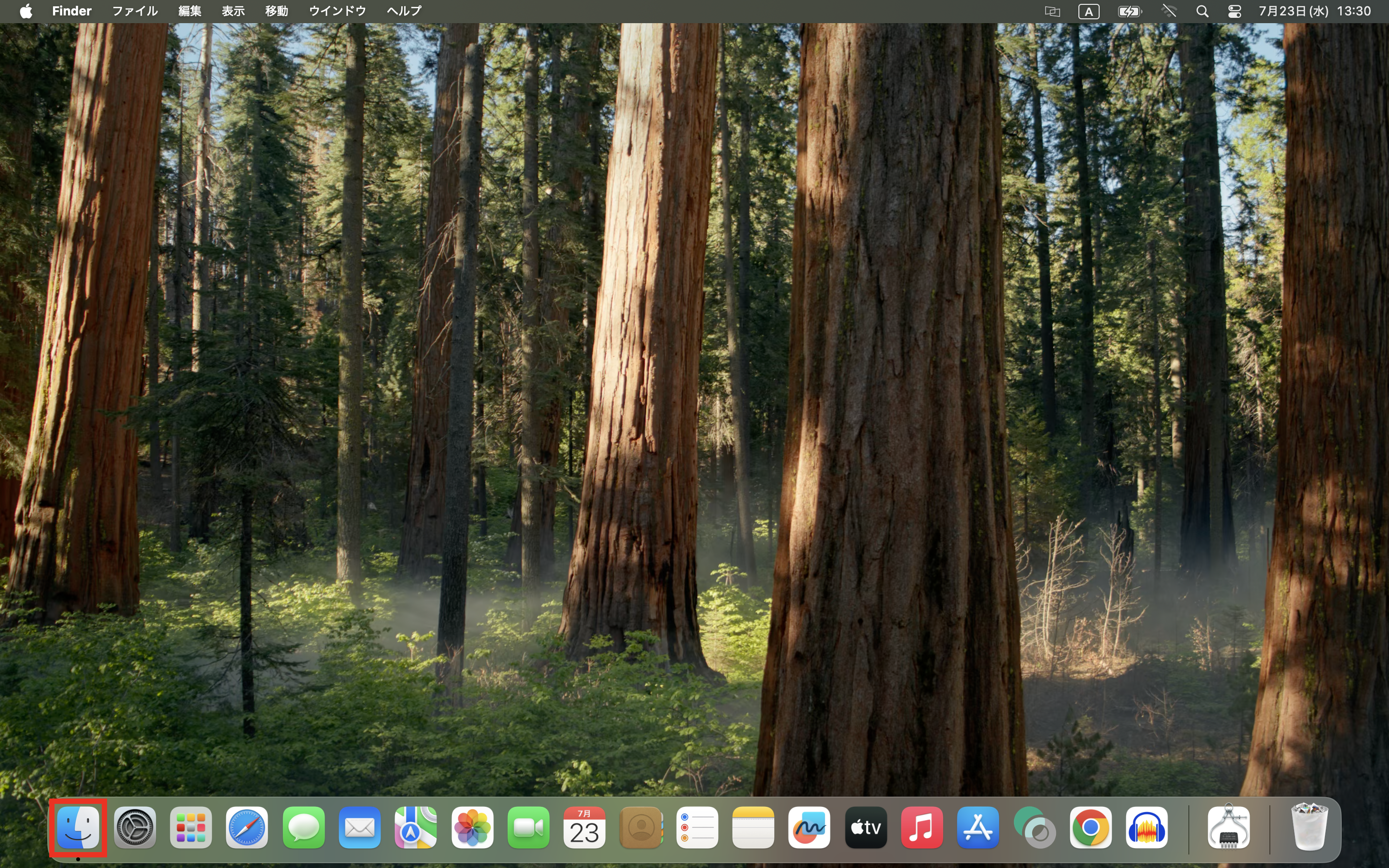Open the Freeform whiteboard app
The image size is (1389, 868).
click(809, 827)
